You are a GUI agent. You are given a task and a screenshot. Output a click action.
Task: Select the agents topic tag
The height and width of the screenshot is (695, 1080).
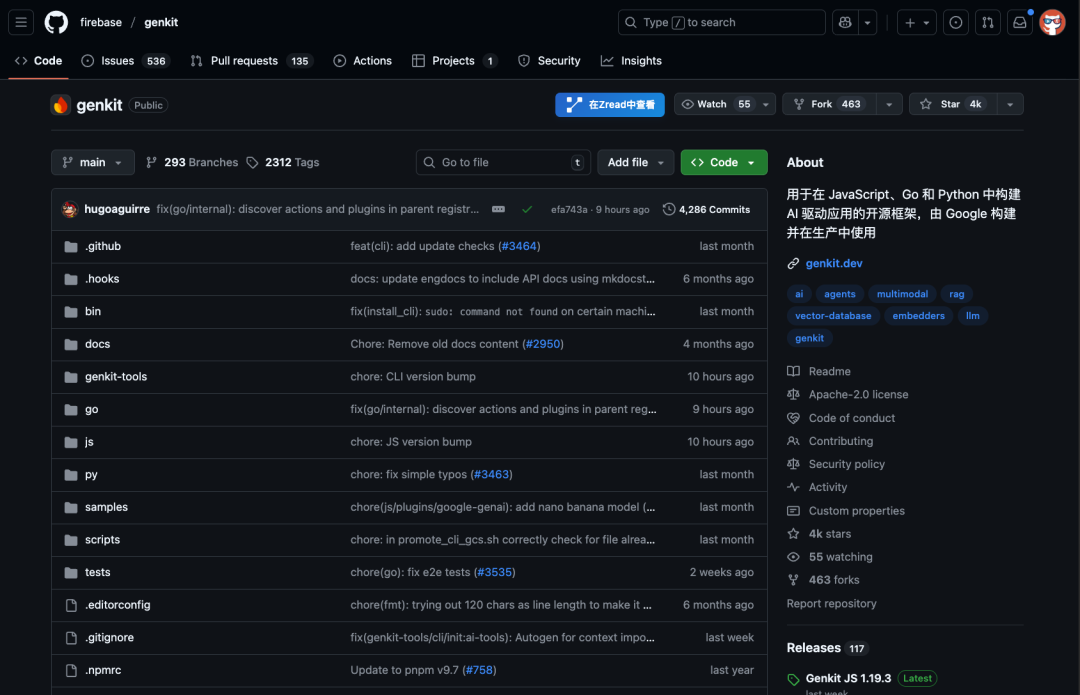pyautogui.click(x=839, y=294)
